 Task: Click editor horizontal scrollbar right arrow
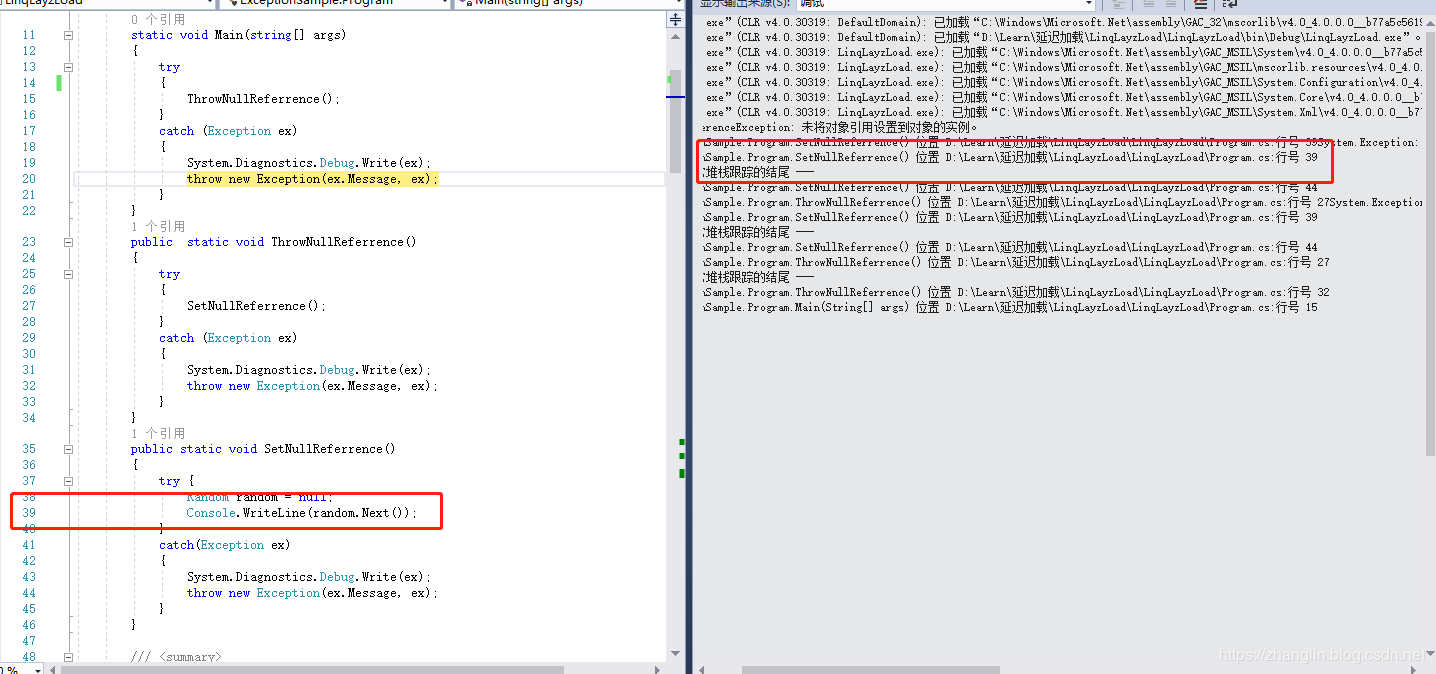659,669
